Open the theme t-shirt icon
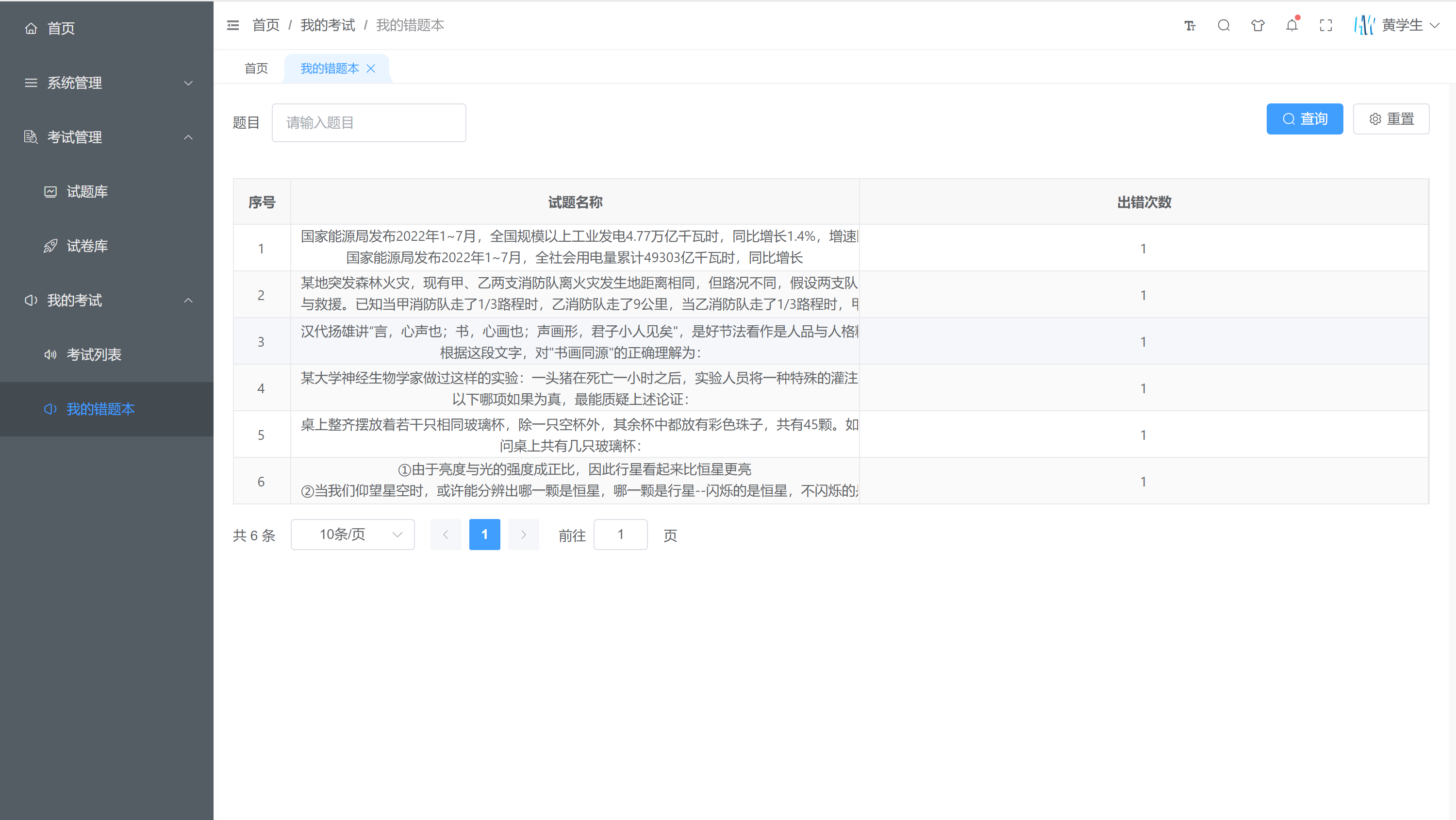The image size is (1456, 820). 1257,25
